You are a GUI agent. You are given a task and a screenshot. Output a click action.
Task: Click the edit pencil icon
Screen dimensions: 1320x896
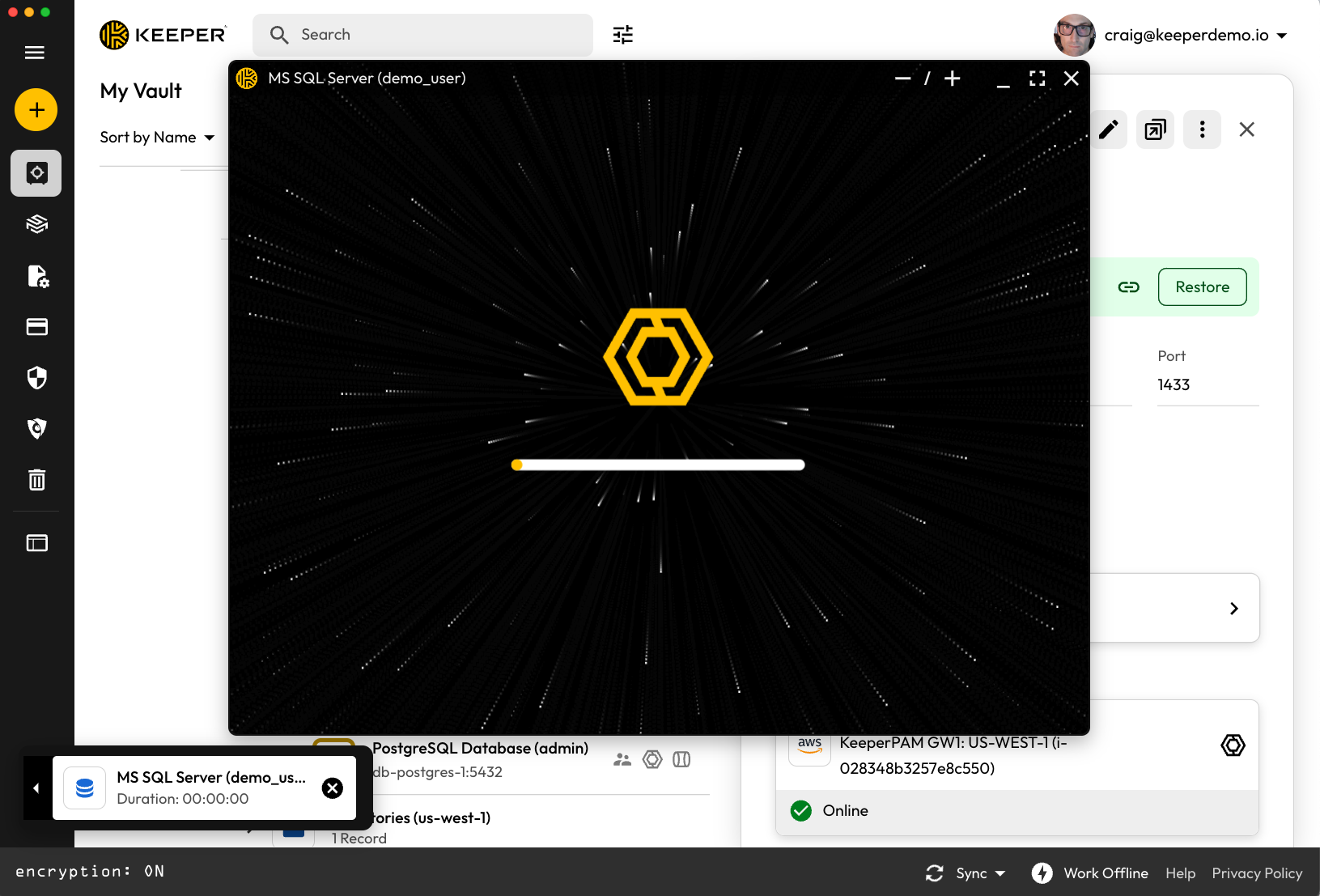coord(1108,130)
